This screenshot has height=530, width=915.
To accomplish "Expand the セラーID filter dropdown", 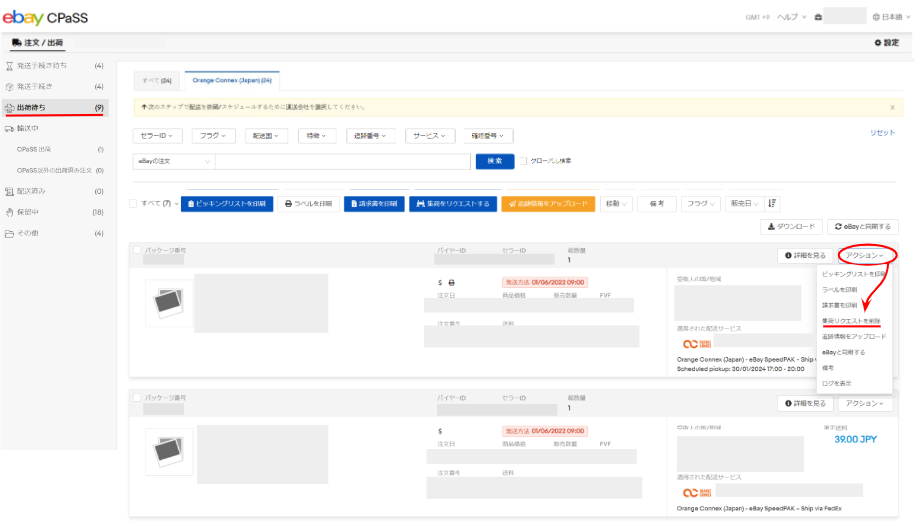I will [157, 135].
